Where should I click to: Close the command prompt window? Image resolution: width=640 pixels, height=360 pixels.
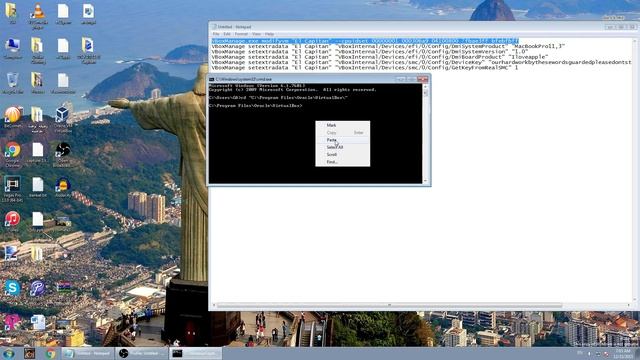[422, 79]
